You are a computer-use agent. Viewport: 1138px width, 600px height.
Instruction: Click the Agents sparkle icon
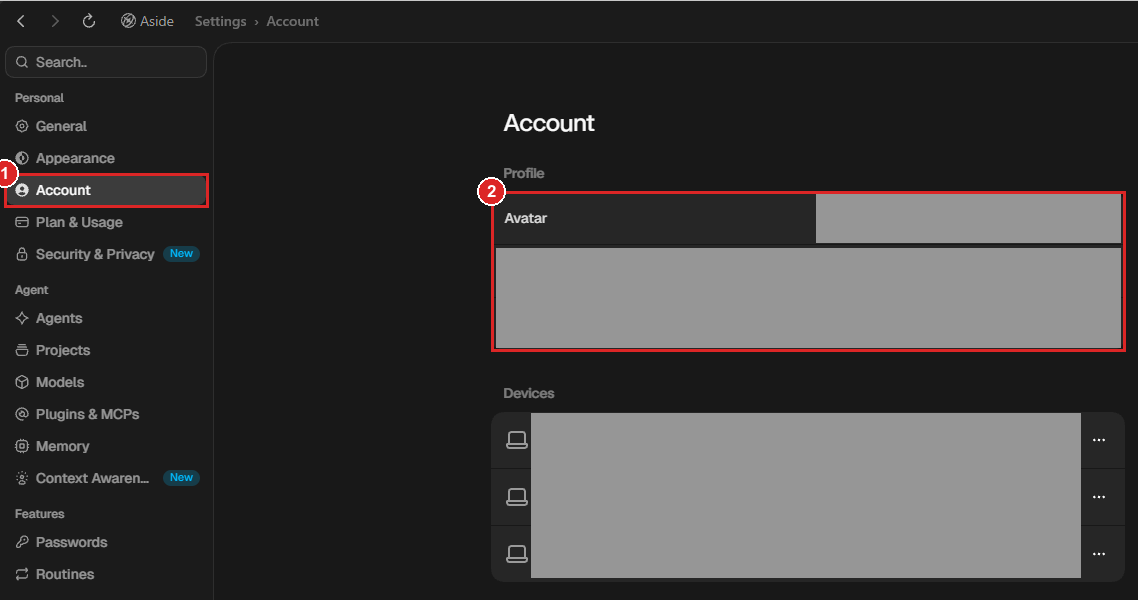(22, 319)
